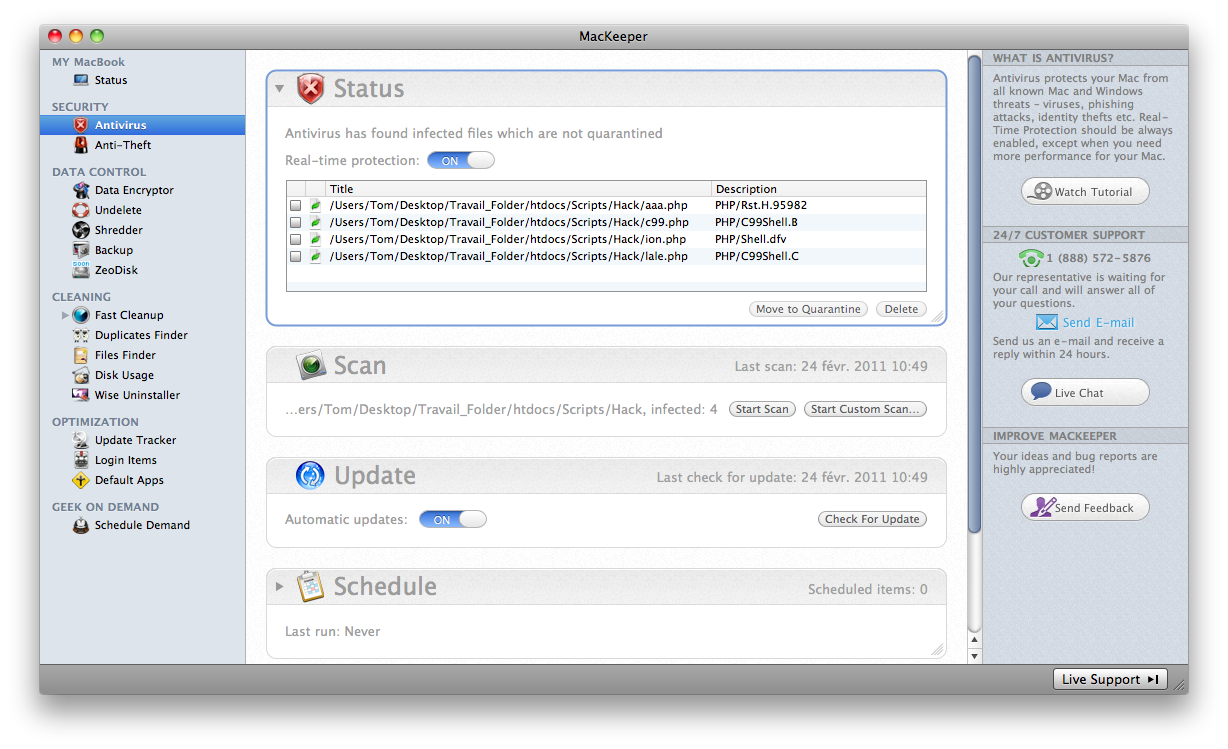This screenshot has width=1228, height=749.
Task: Click the Antivirus shield icon in sidebar
Action: click(x=81, y=125)
